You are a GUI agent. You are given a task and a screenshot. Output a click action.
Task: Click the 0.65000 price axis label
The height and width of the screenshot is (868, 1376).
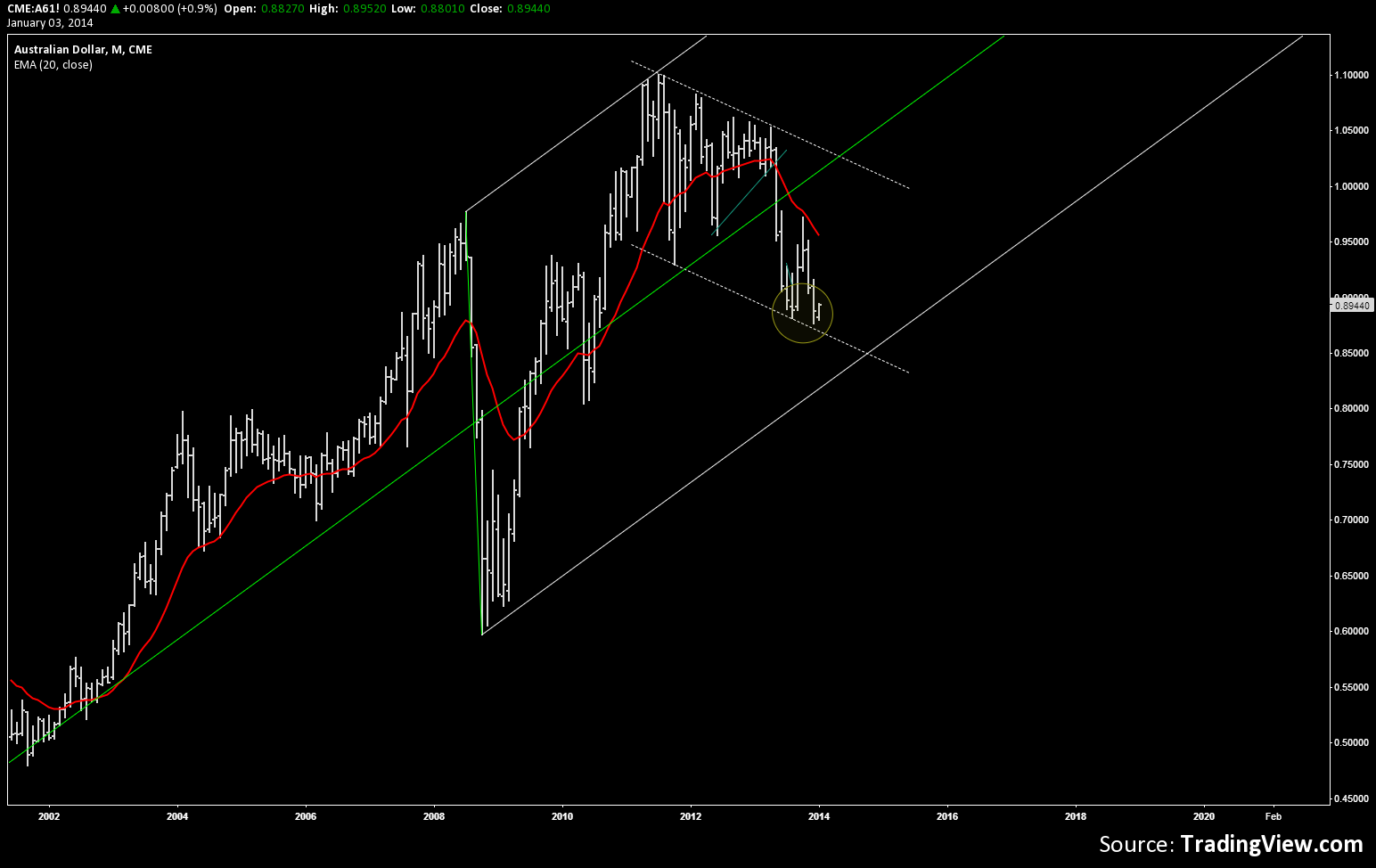(1351, 576)
